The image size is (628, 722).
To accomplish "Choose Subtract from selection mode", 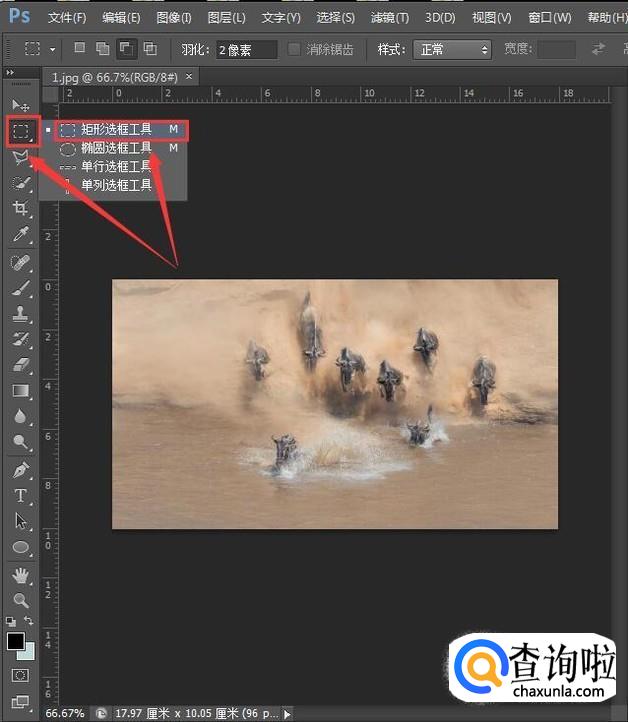I will coord(127,48).
